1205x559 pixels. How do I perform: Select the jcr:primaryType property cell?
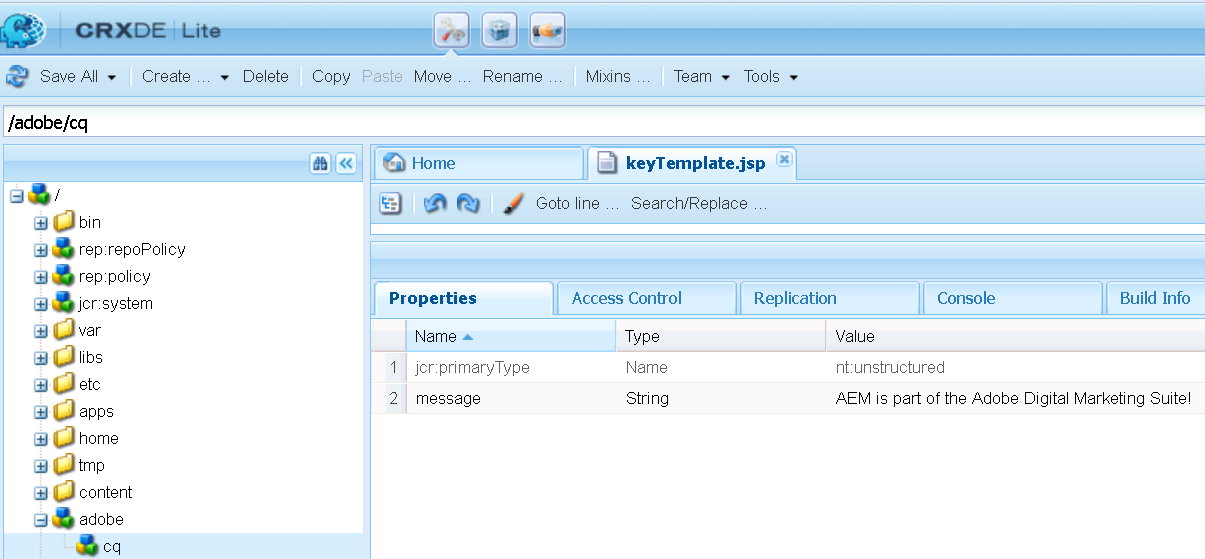click(x=511, y=367)
